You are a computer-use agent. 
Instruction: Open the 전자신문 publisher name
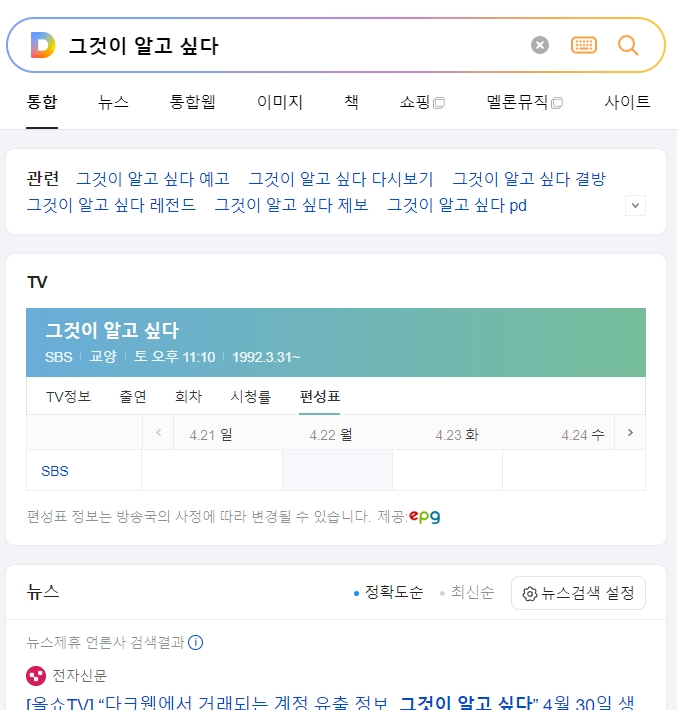click(x=79, y=676)
